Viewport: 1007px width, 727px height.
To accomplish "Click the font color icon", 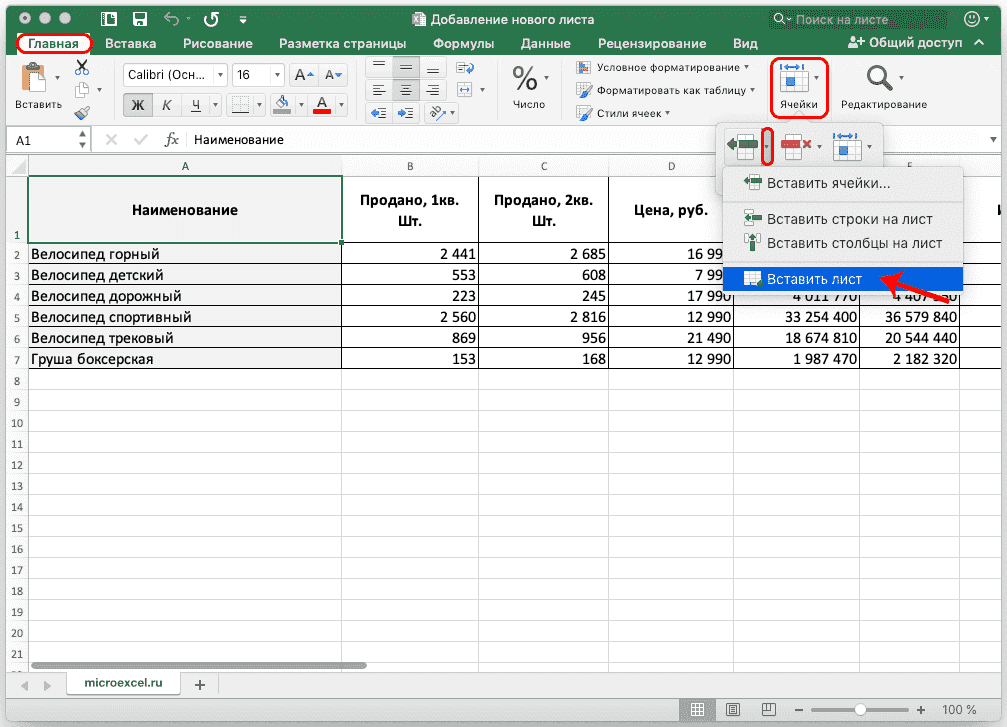I will coord(322,100).
